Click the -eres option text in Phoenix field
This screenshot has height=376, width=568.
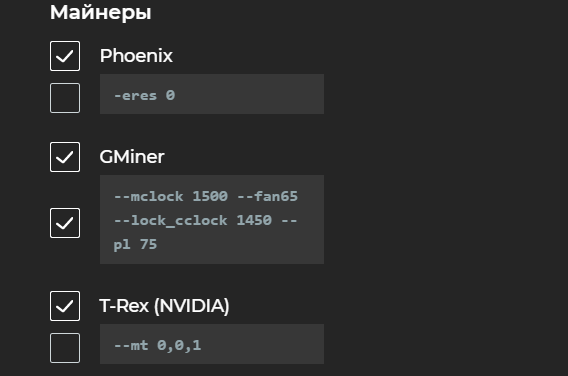point(135,96)
